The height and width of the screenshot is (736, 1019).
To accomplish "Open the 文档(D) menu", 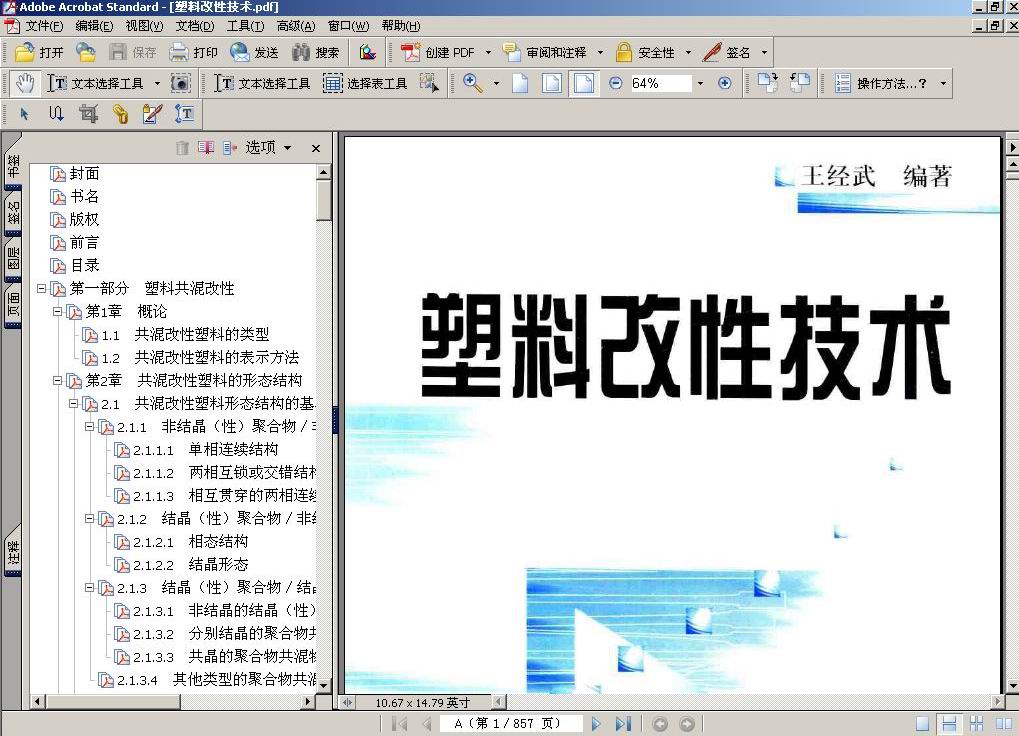I will tap(195, 26).
